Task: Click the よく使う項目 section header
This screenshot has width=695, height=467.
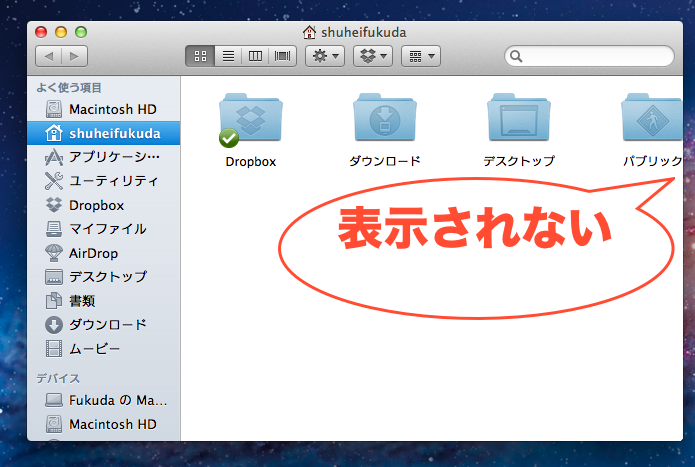Action: 69,87
